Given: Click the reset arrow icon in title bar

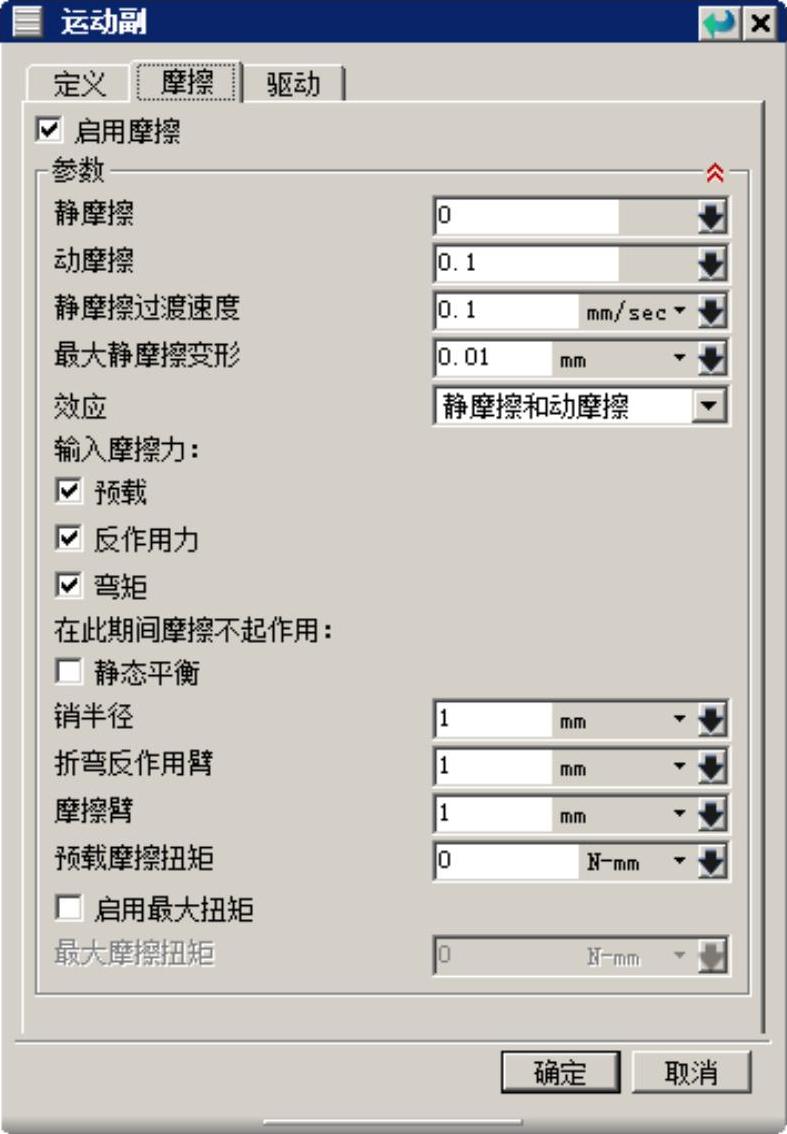Looking at the screenshot, I should tap(717, 22).
